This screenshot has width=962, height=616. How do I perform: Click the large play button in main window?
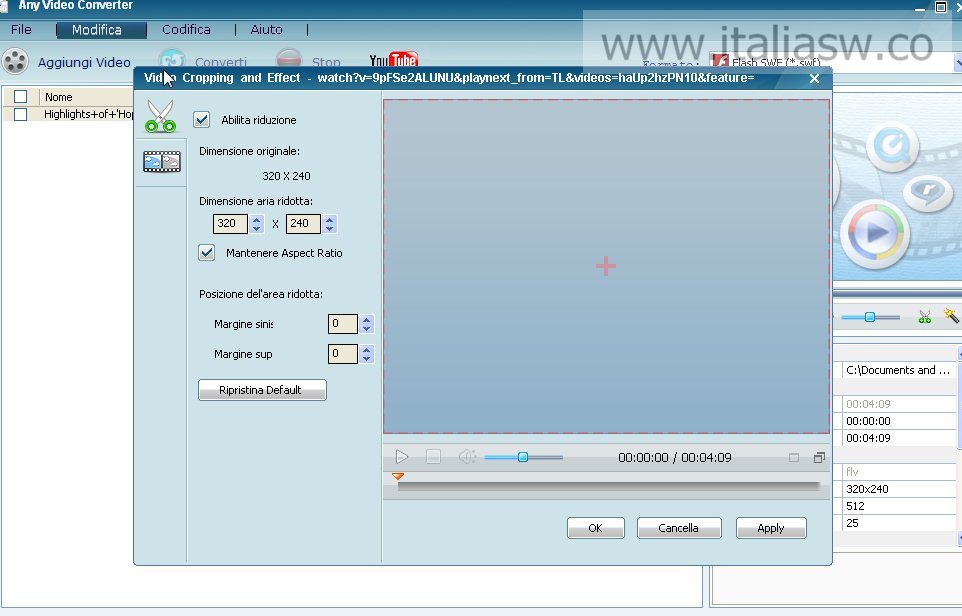(875, 233)
